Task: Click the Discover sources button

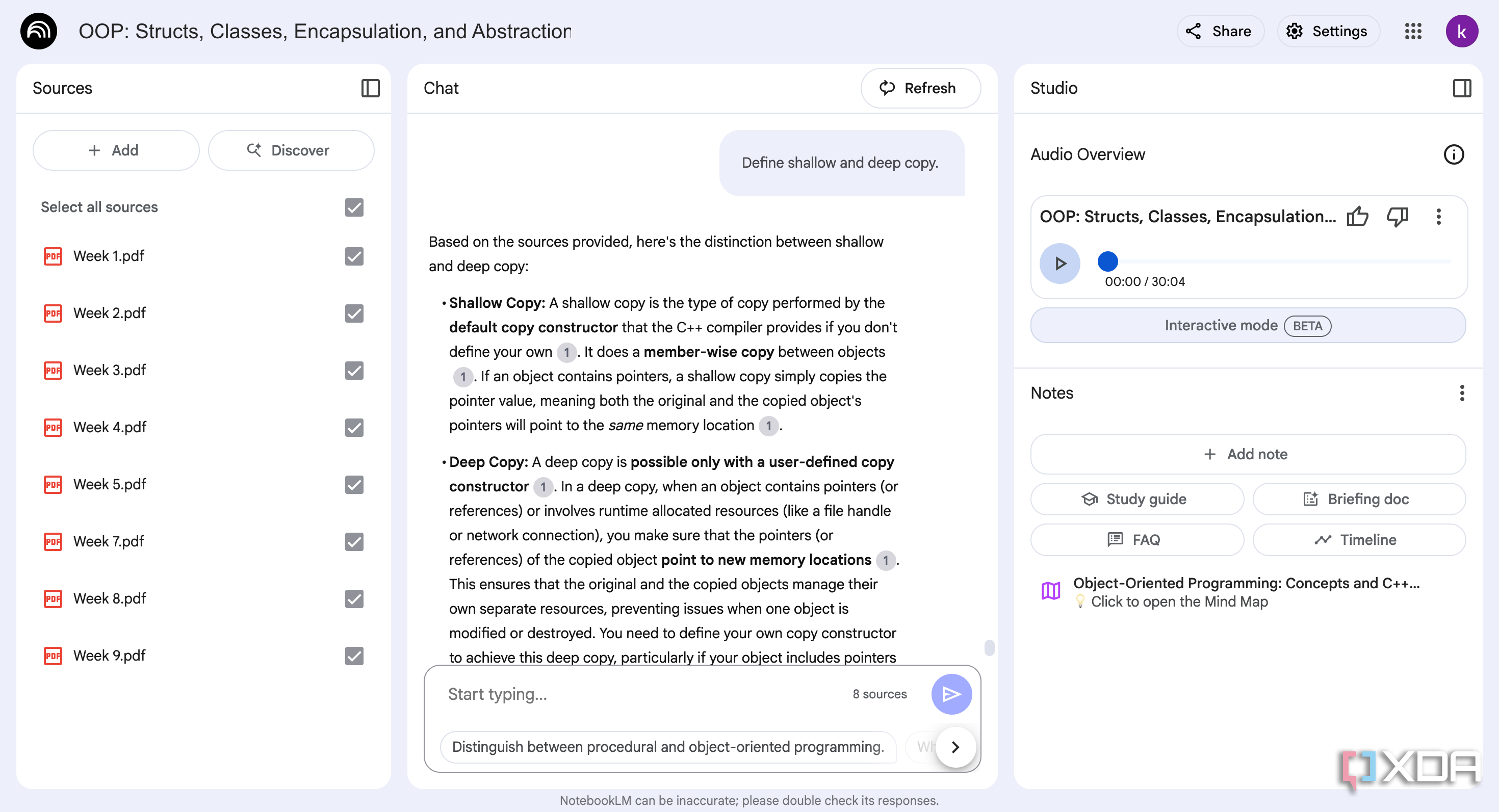Action: pyautogui.click(x=291, y=150)
